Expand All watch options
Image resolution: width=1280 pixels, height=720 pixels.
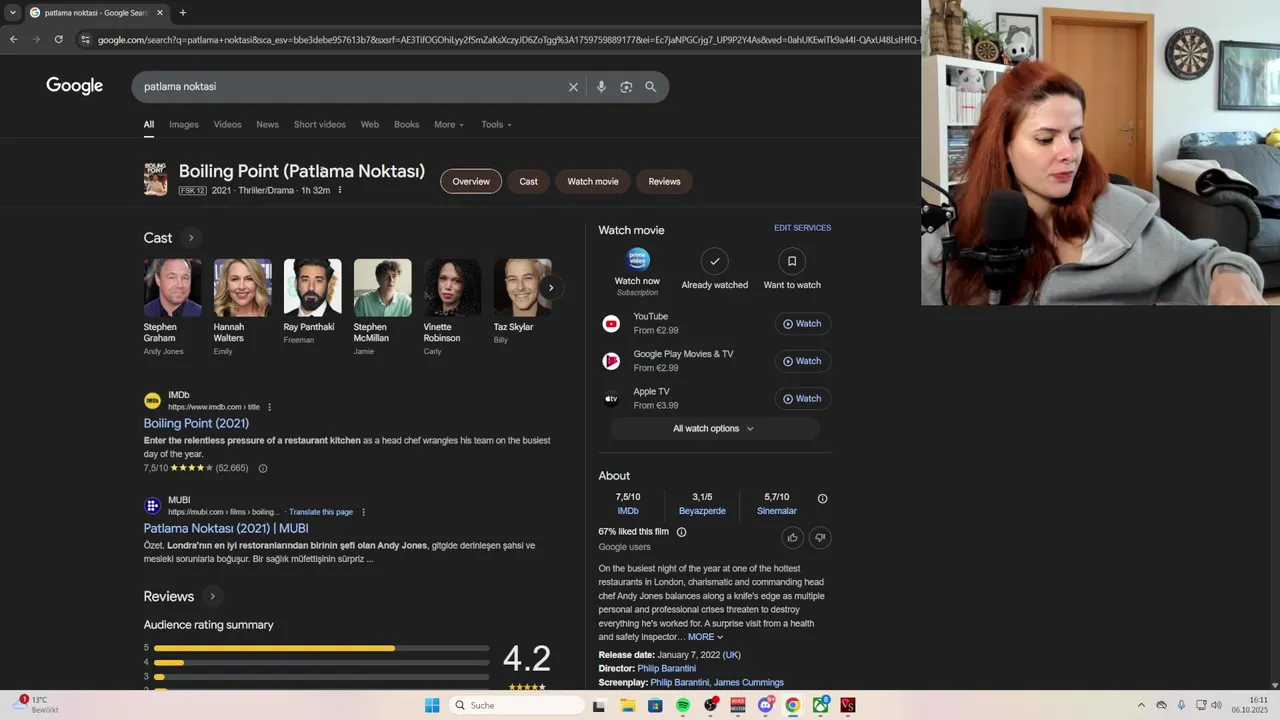point(714,429)
